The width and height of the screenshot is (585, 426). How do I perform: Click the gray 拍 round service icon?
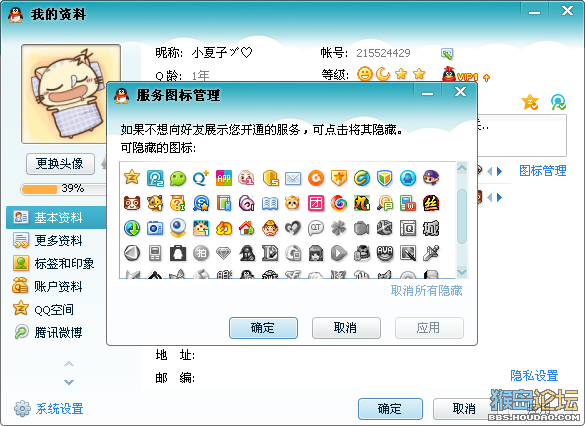coord(201,253)
